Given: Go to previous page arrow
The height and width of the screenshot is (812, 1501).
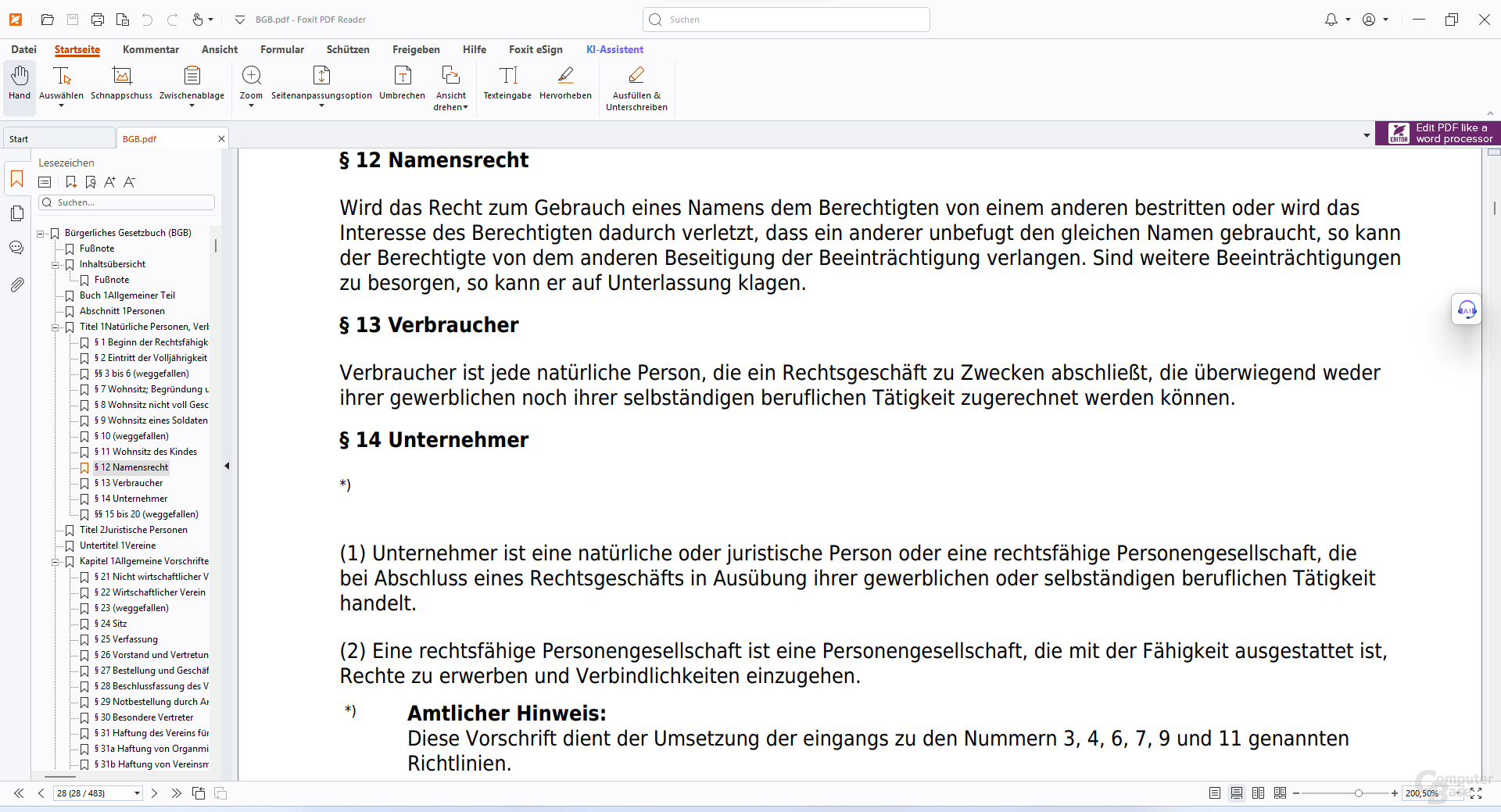Looking at the screenshot, I should [x=41, y=793].
